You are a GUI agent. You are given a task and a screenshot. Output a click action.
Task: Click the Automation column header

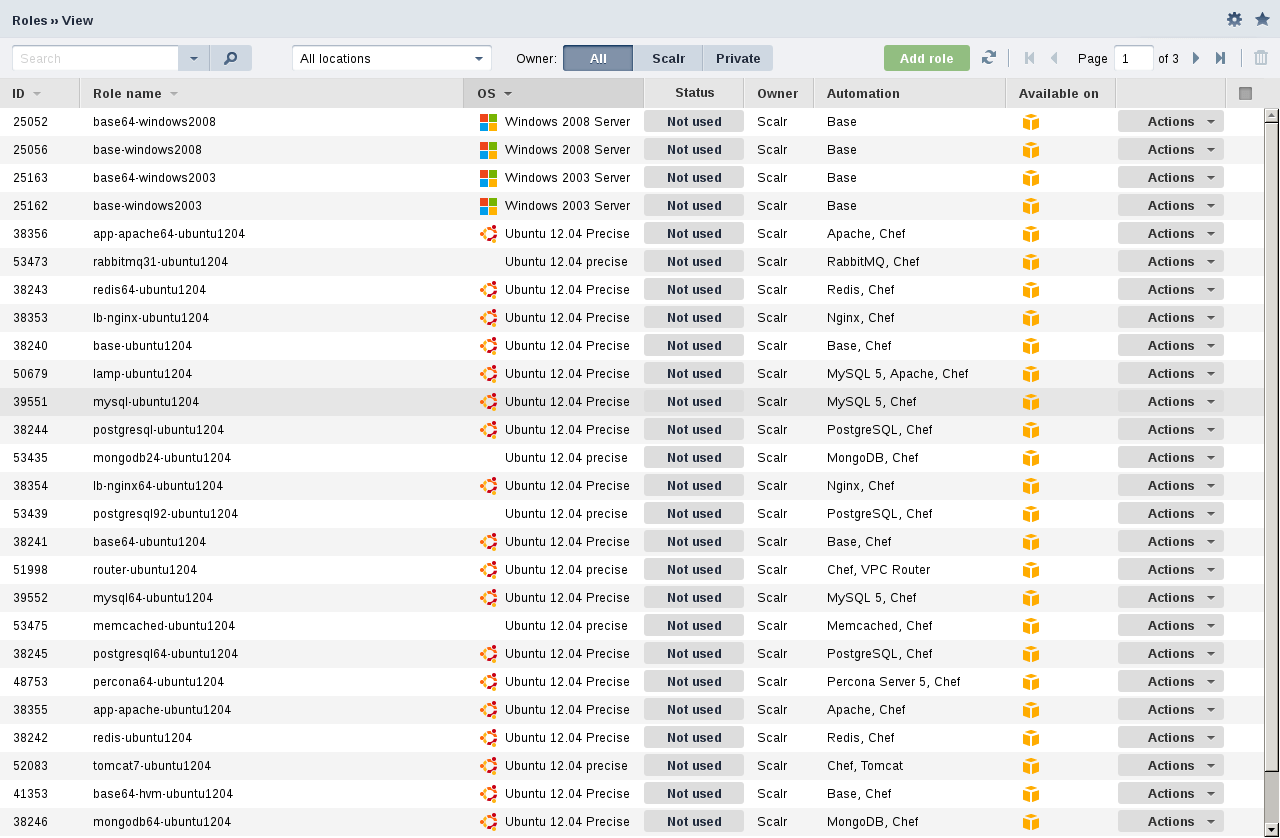coord(909,93)
